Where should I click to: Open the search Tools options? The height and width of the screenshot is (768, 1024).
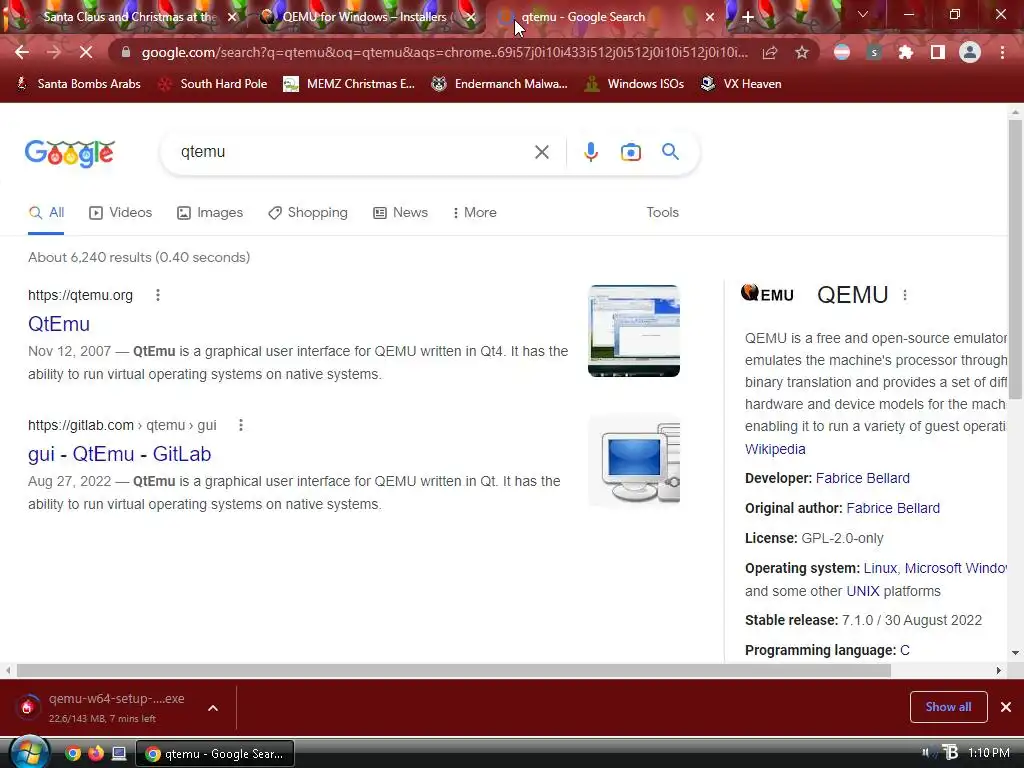click(662, 212)
